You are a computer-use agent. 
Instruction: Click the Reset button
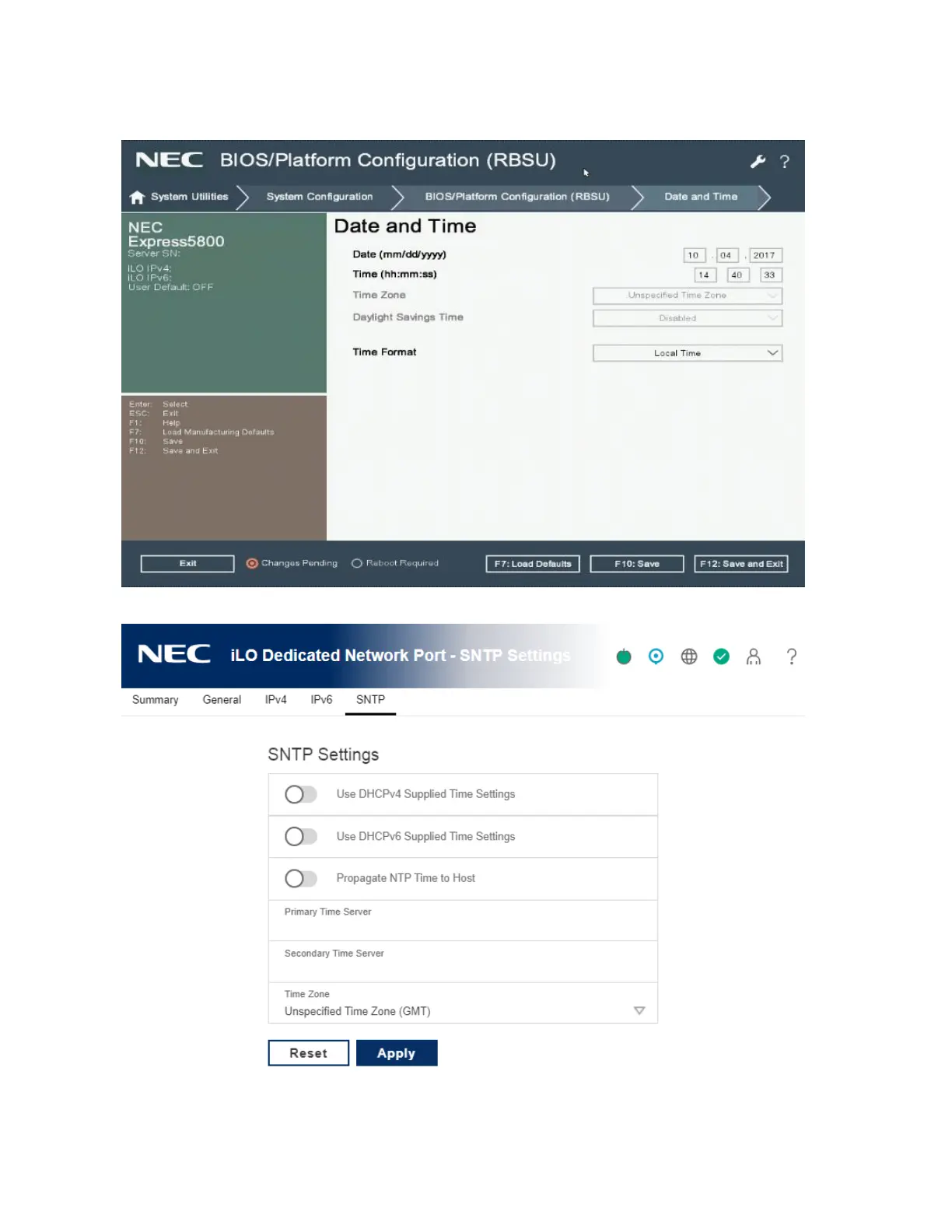coord(309,1053)
